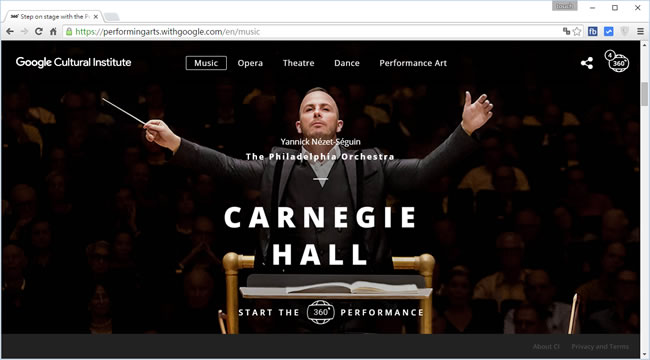The width and height of the screenshot is (650, 360).
Task: Select the Music navigation tab
Action: coord(206,63)
